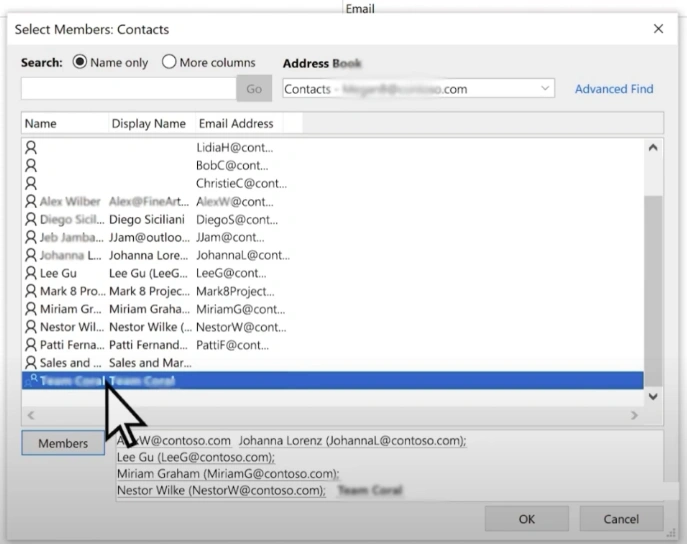This screenshot has height=544, width=687.
Task: Click the scroll down arrow of contact list
Action: pos(653,396)
